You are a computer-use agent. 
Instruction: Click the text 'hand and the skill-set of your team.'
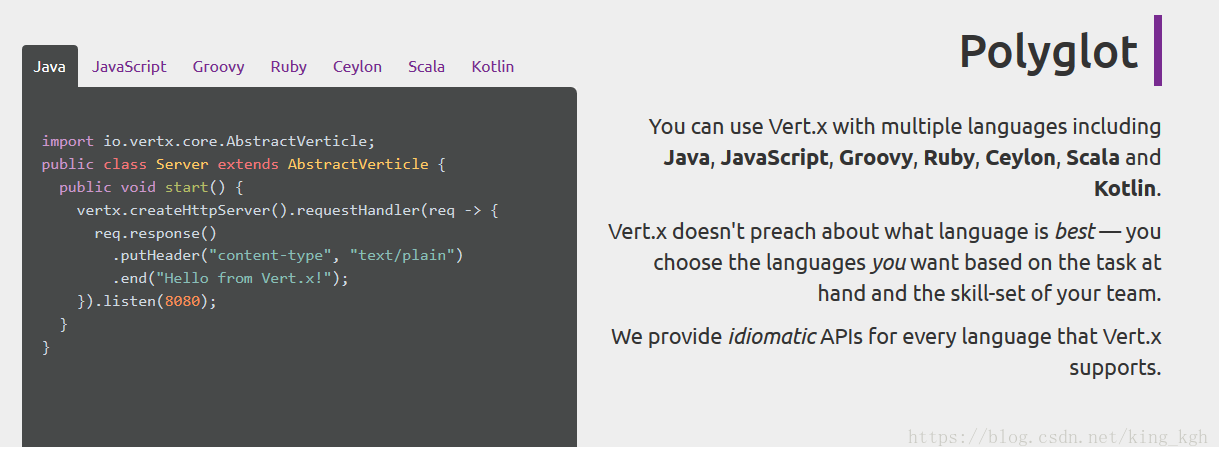[989, 294]
